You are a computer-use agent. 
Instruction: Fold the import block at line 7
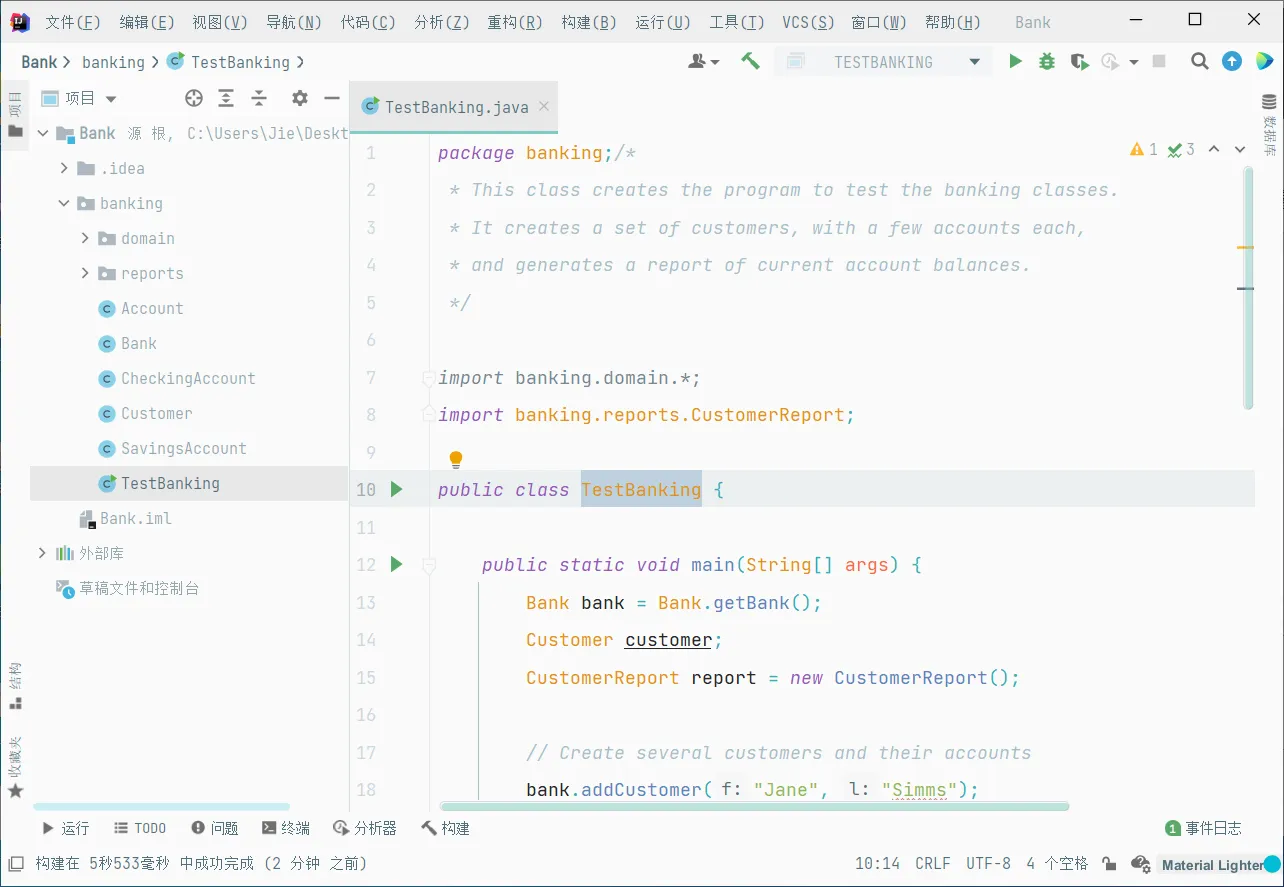[429, 378]
